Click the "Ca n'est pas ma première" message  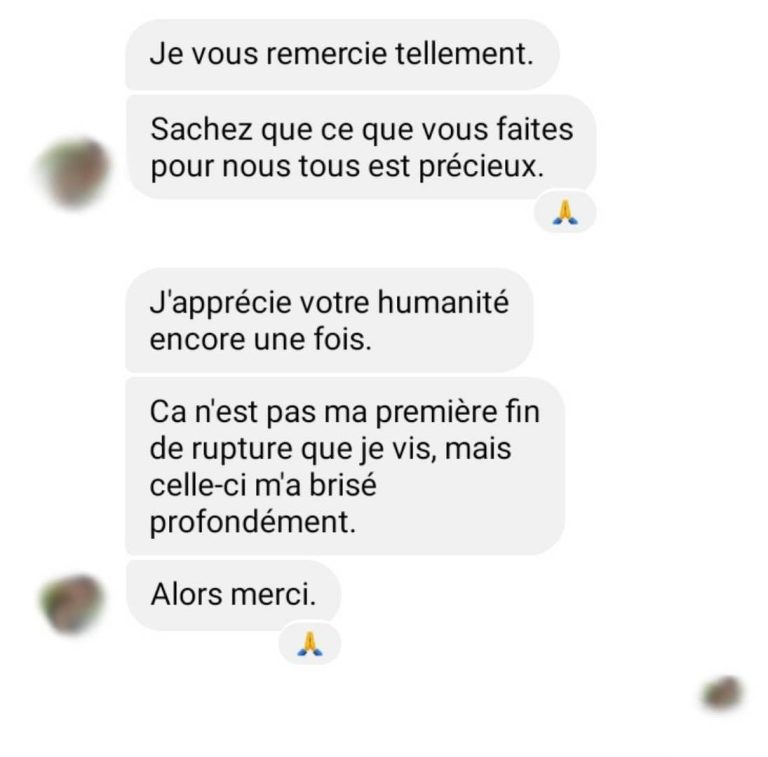pyautogui.click(x=345, y=466)
